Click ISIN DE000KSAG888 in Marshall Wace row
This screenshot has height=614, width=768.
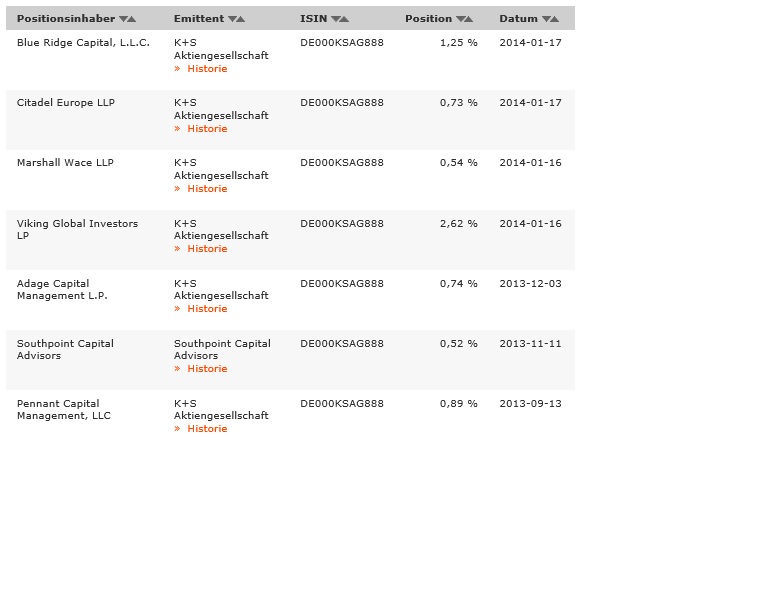point(342,163)
